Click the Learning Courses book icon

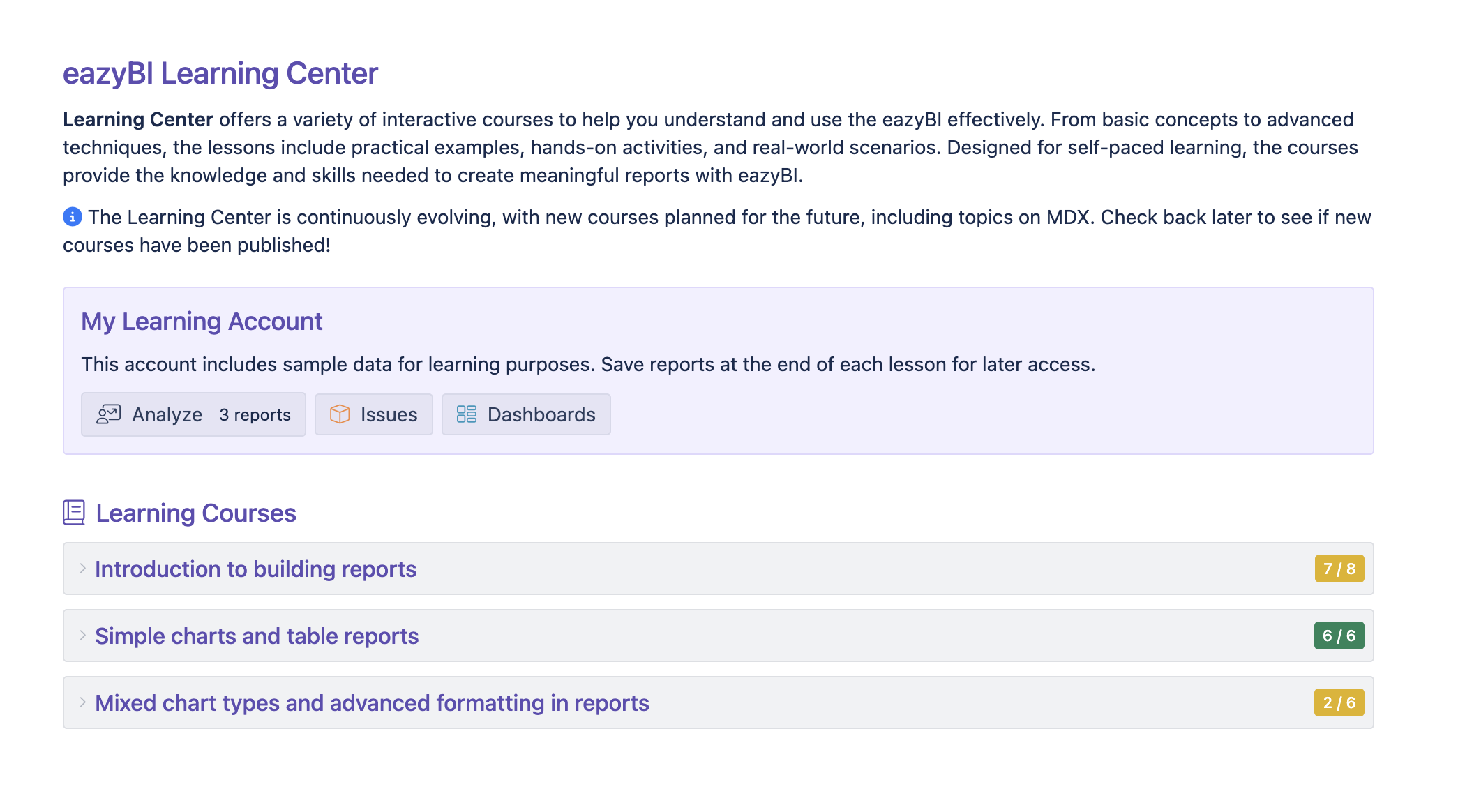coord(74,513)
